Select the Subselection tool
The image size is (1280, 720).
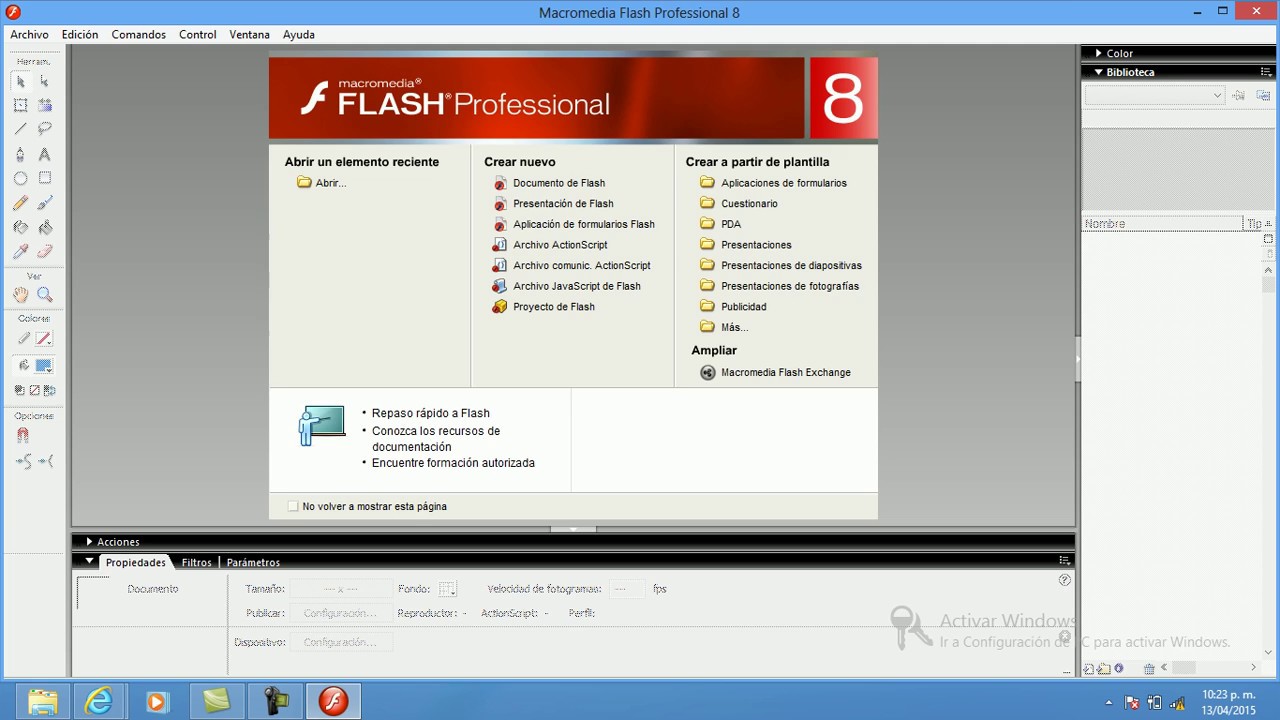coord(45,81)
